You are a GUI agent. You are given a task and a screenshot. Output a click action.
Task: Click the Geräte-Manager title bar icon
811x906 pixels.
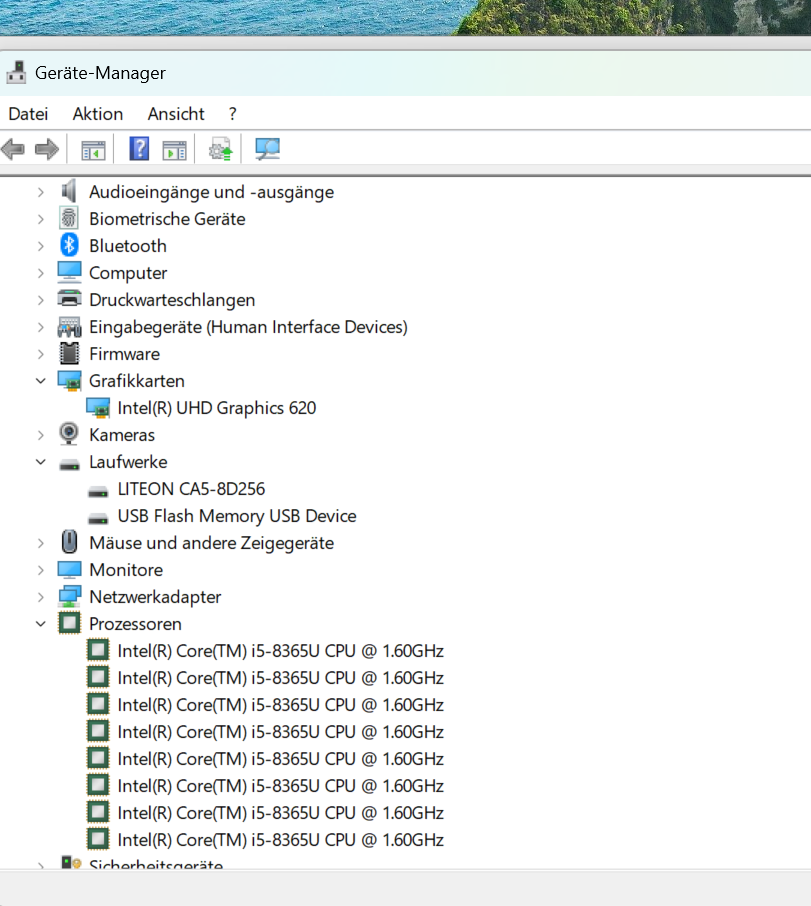[x=16, y=72]
